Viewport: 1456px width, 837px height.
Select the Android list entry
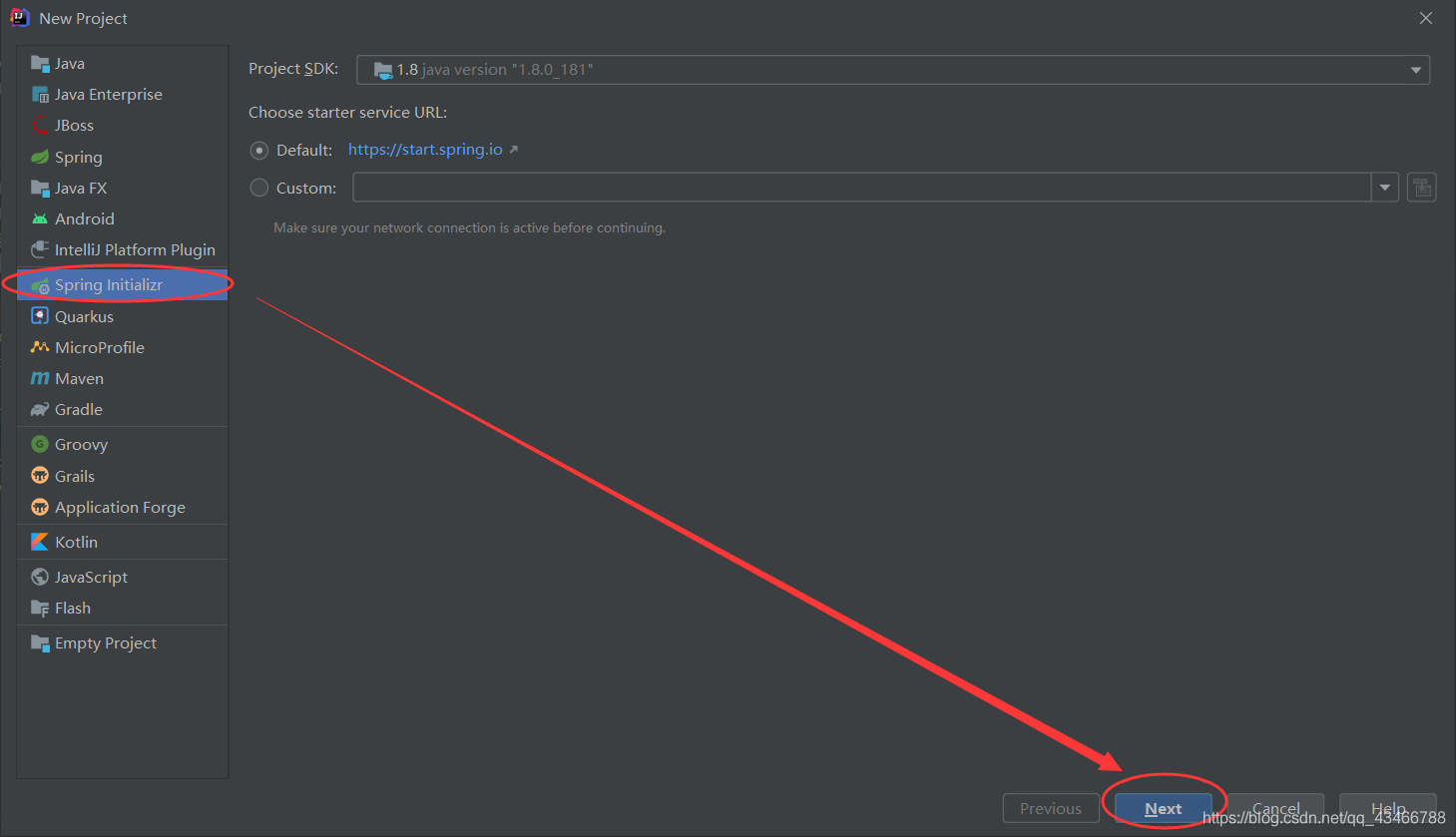123,219
